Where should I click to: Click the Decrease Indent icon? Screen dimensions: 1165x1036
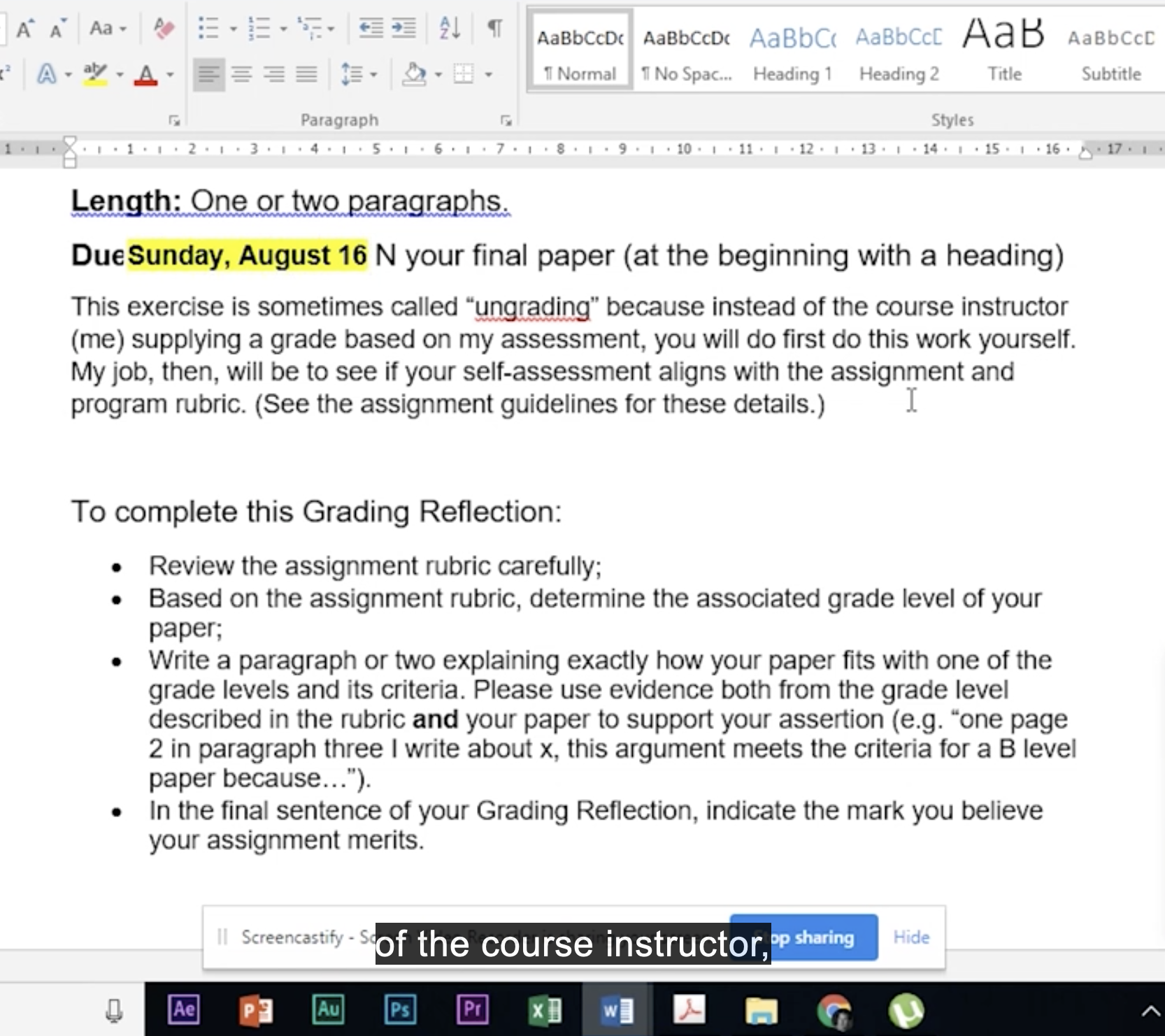click(x=371, y=29)
